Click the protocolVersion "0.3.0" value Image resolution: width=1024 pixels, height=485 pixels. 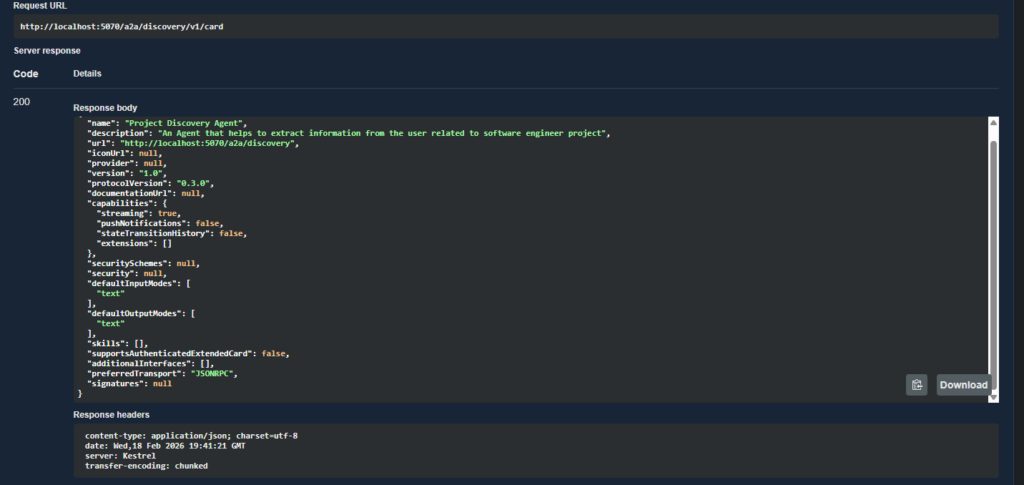pos(193,183)
